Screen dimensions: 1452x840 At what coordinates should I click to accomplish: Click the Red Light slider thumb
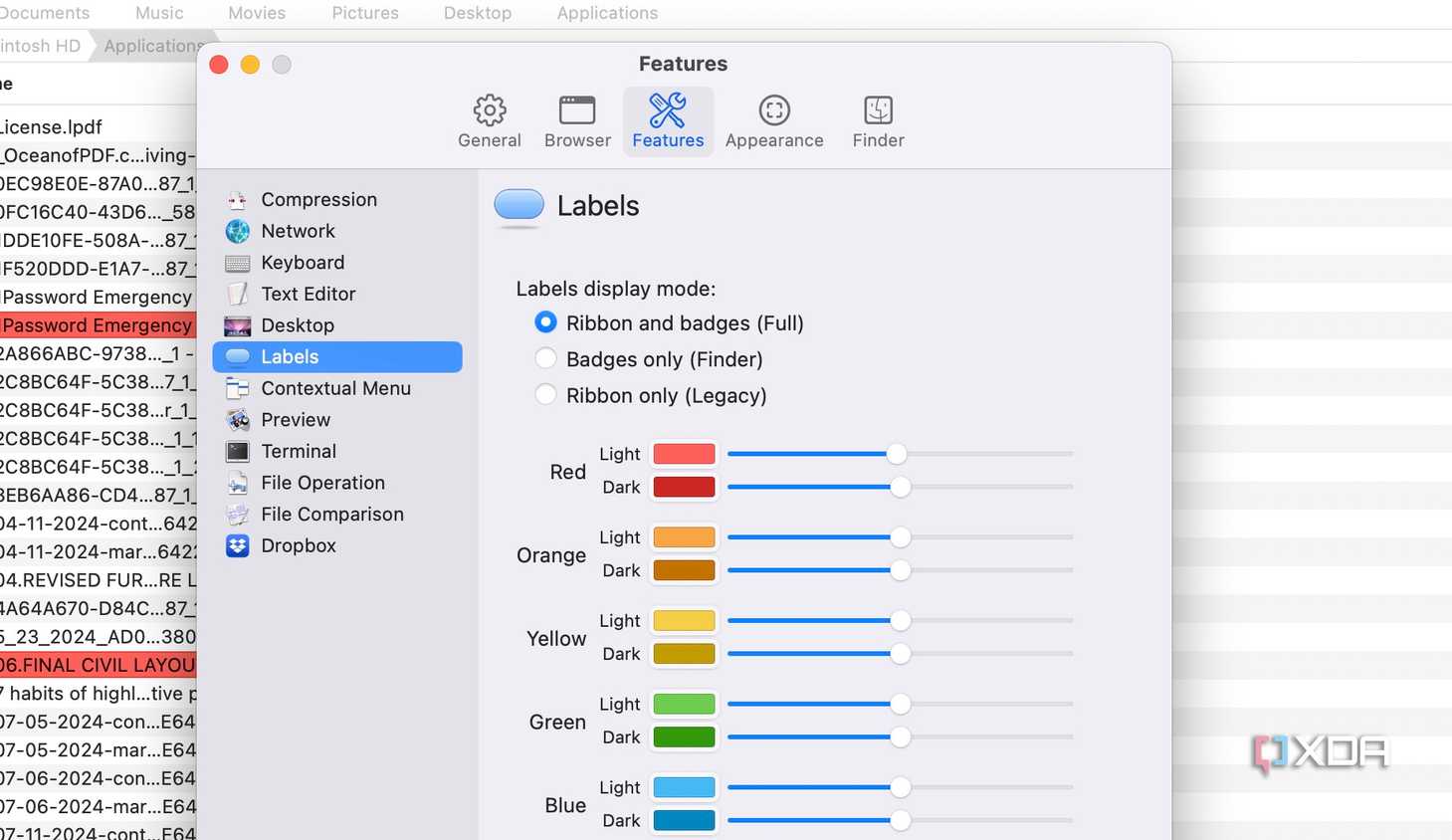pyautogui.click(x=897, y=454)
